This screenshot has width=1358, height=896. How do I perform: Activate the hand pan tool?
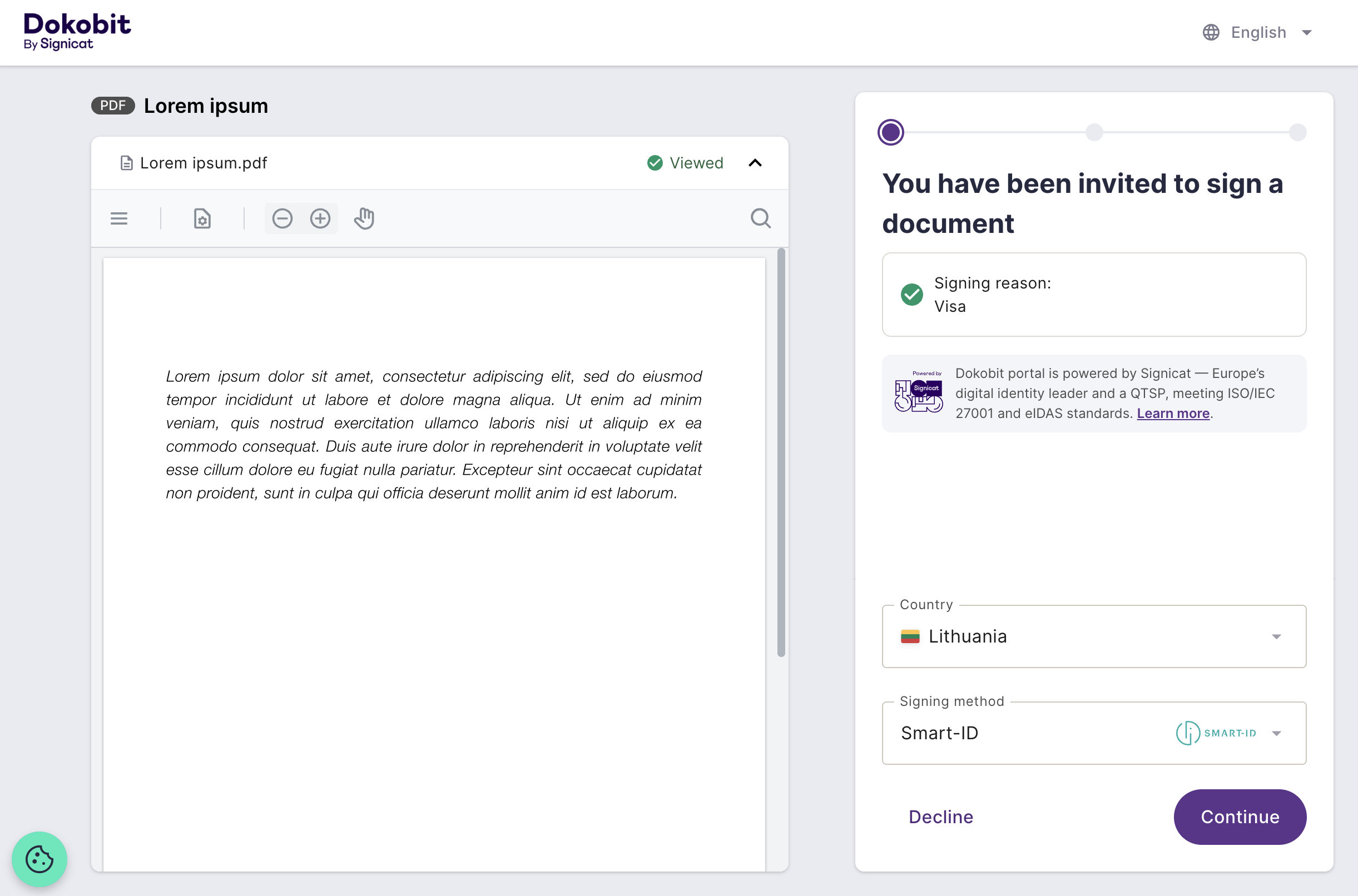(x=364, y=218)
